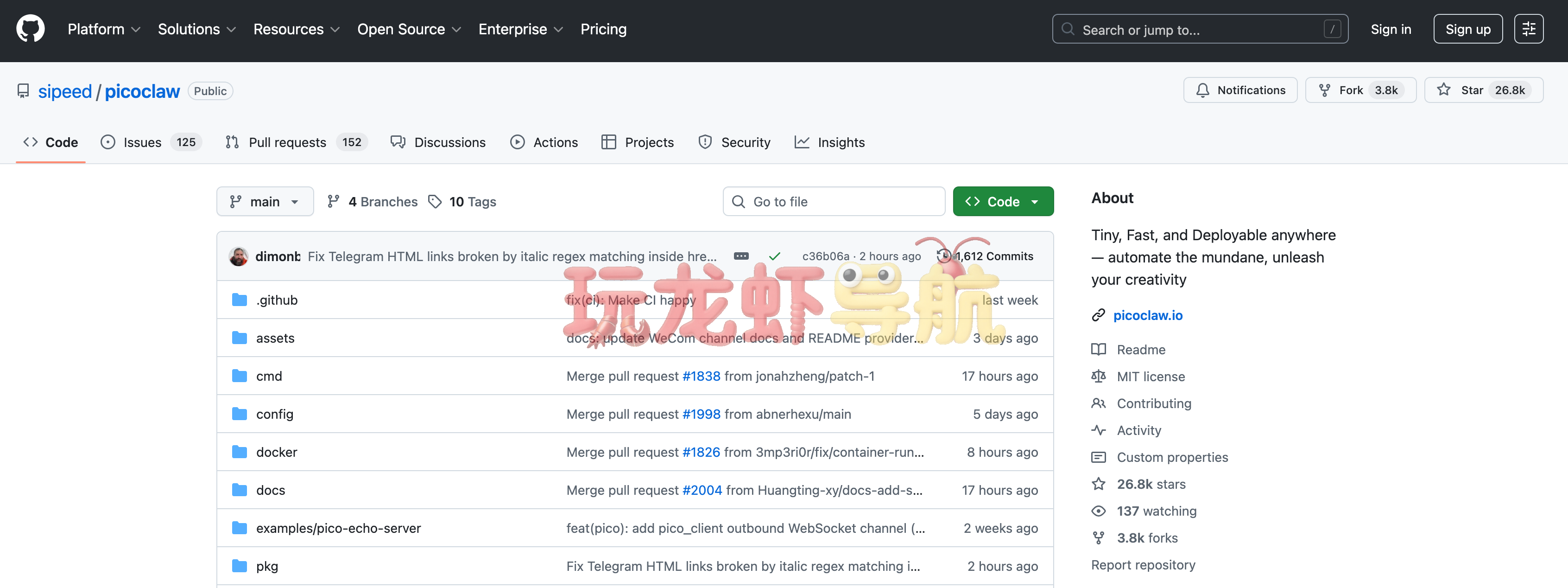Image resolution: width=1568 pixels, height=588 pixels.
Task: Open the examples/pico-echo-server folder
Action: coord(338,528)
